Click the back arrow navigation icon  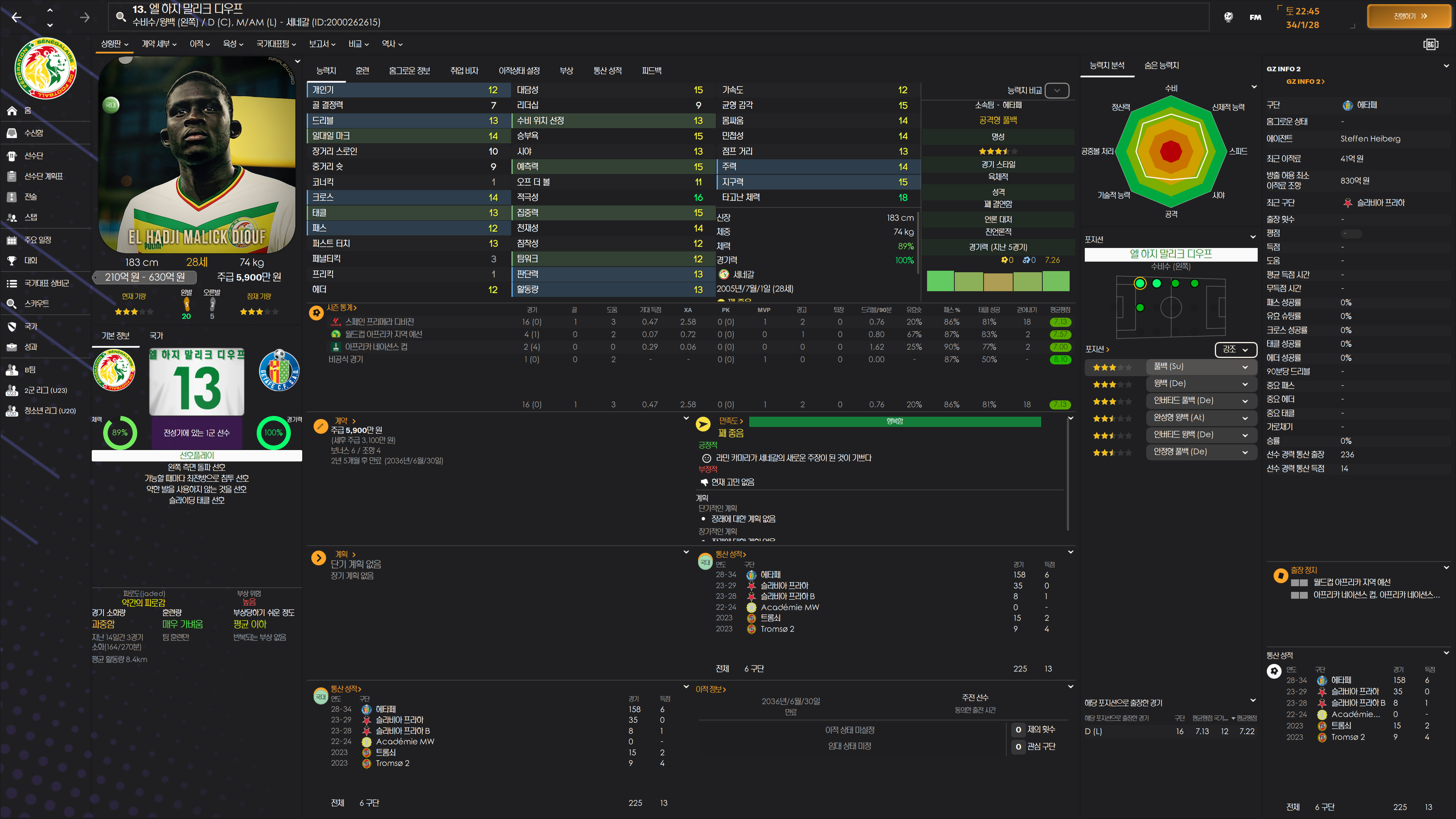16,17
